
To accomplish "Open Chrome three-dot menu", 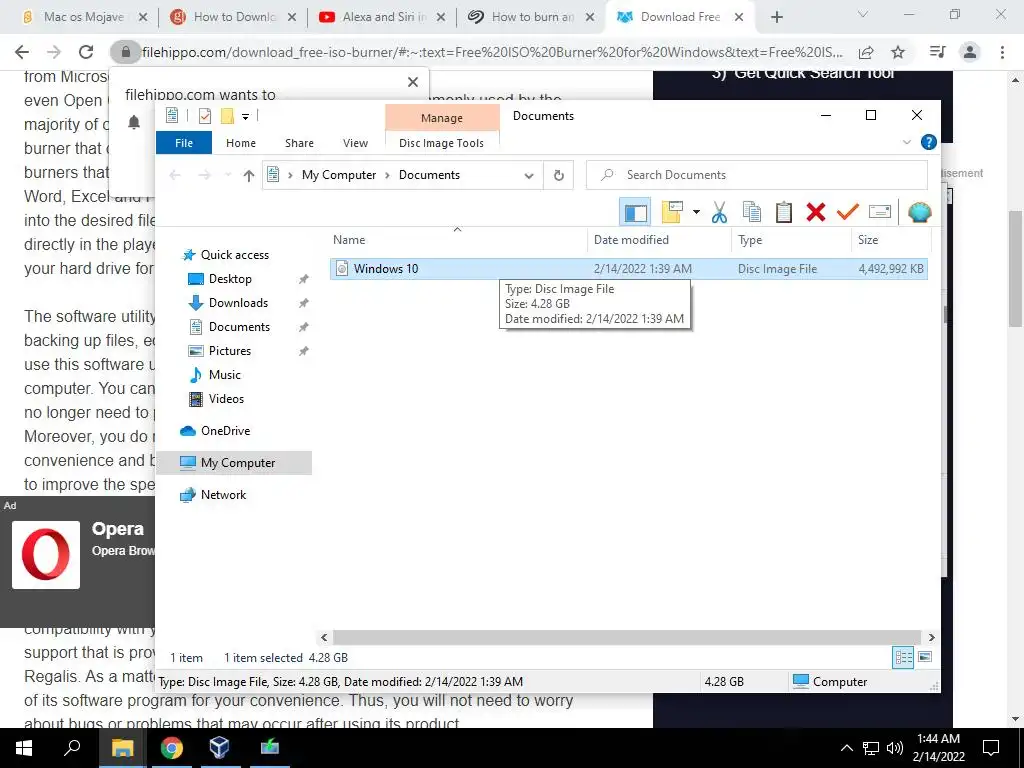I will coord(1002,52).
